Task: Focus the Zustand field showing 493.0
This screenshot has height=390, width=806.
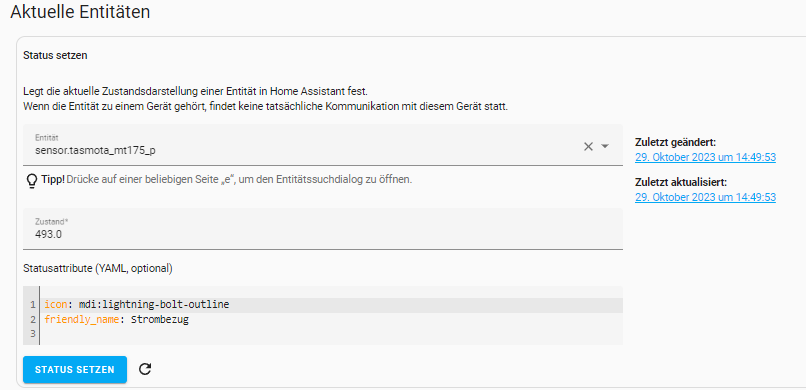Action: coord(323,229)
